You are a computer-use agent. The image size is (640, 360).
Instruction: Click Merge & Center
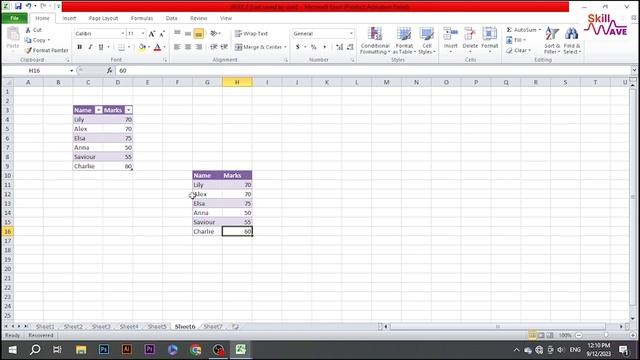point(259,47)
